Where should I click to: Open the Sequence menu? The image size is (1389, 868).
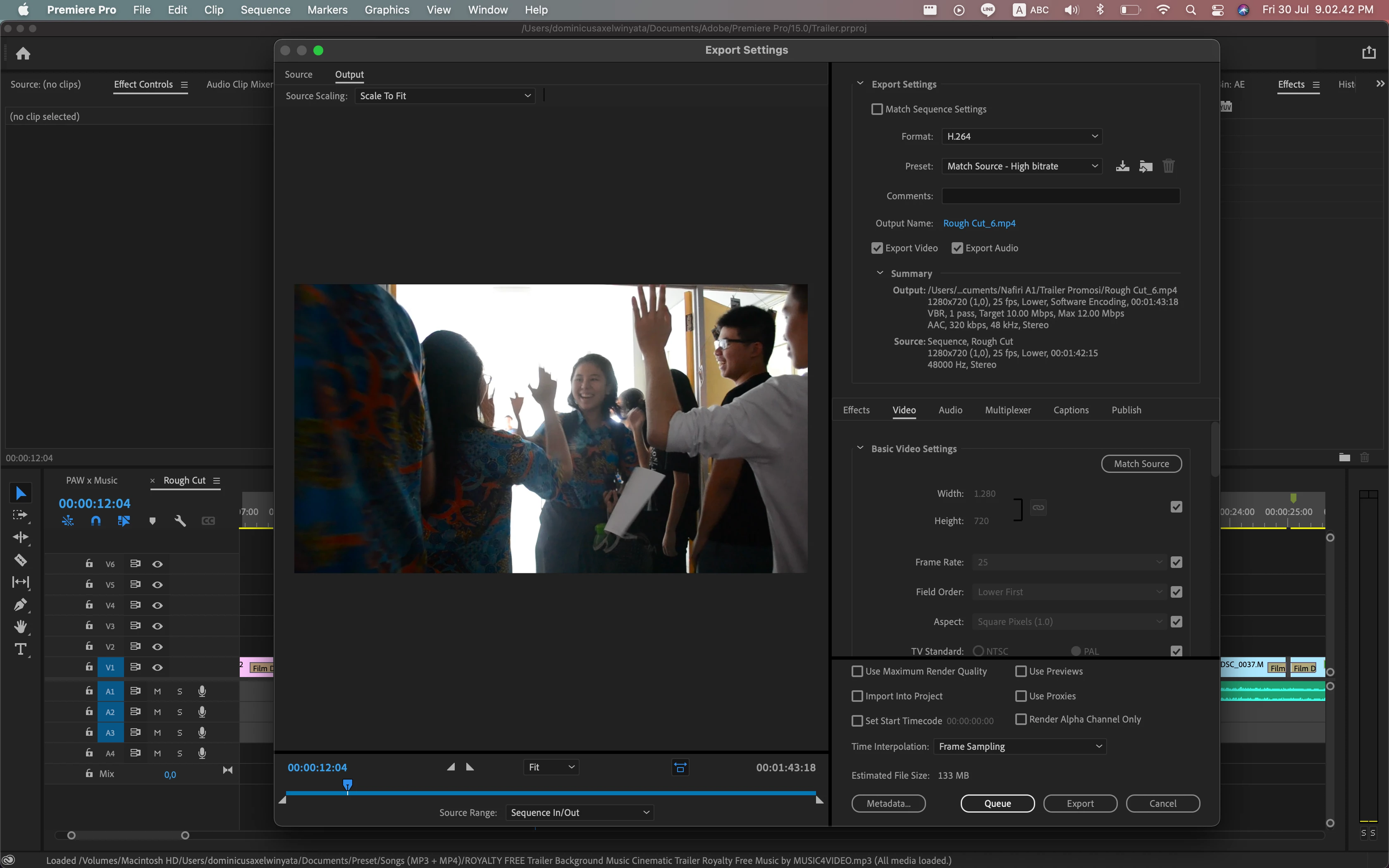coord(265,10)
